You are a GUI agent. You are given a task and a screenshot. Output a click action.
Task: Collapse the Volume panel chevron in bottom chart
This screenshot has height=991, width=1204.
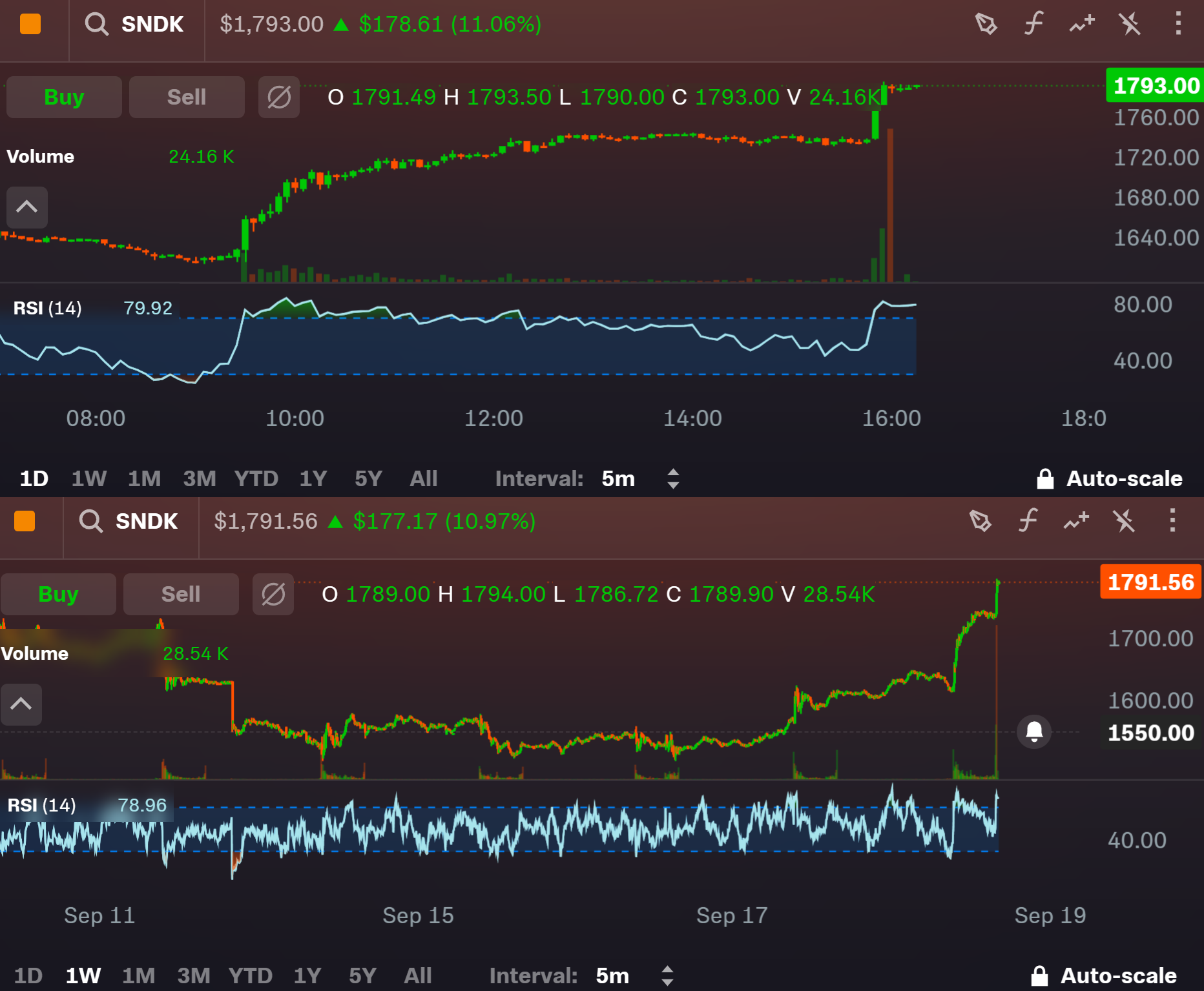click(x=21, y=704)
